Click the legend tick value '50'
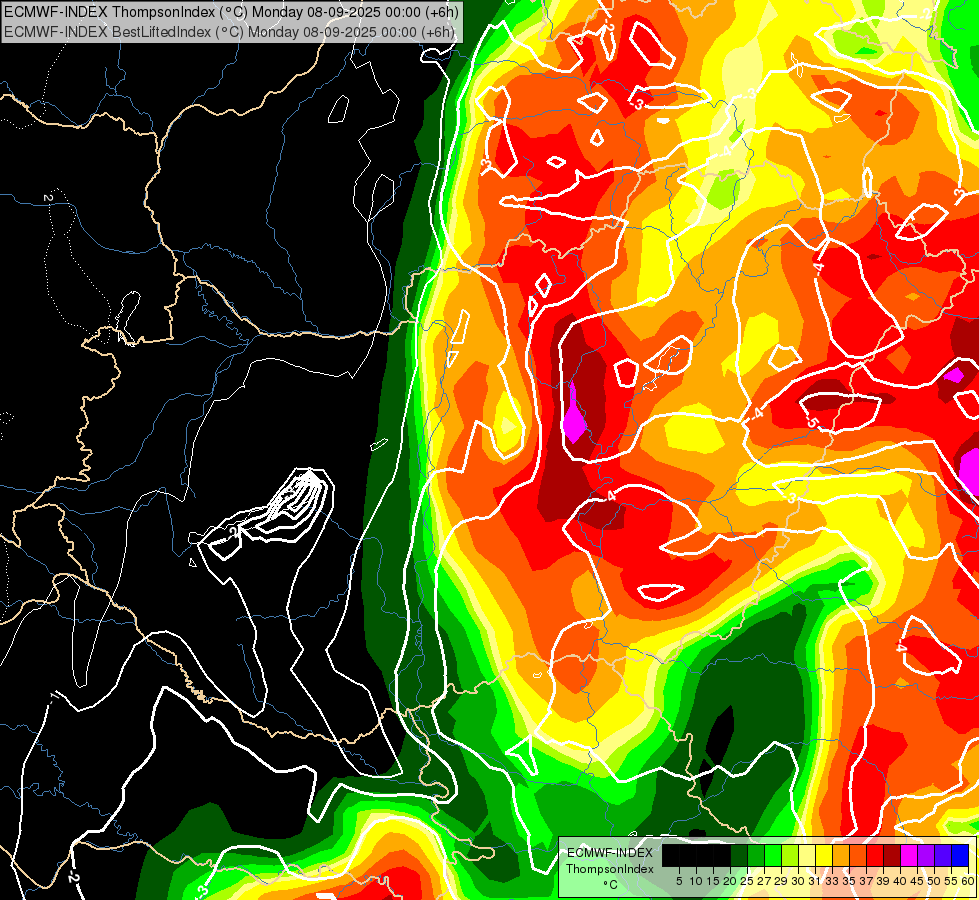 (x=934, y=881)
